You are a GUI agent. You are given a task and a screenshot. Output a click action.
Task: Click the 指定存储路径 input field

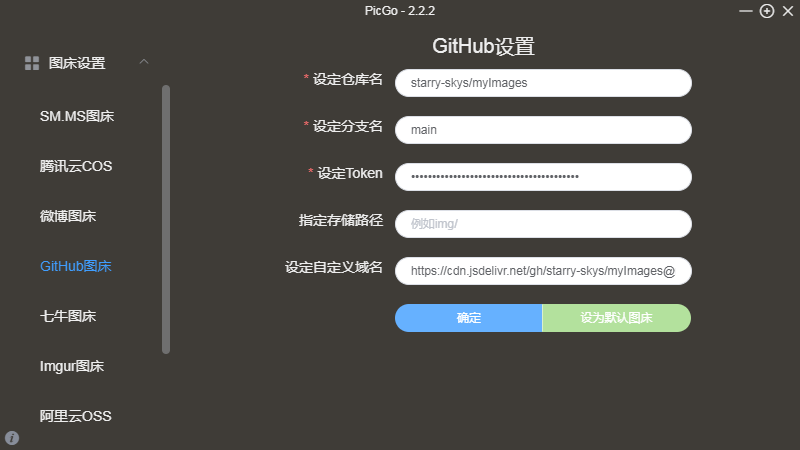pyautogui.click(x=543, y=223)
